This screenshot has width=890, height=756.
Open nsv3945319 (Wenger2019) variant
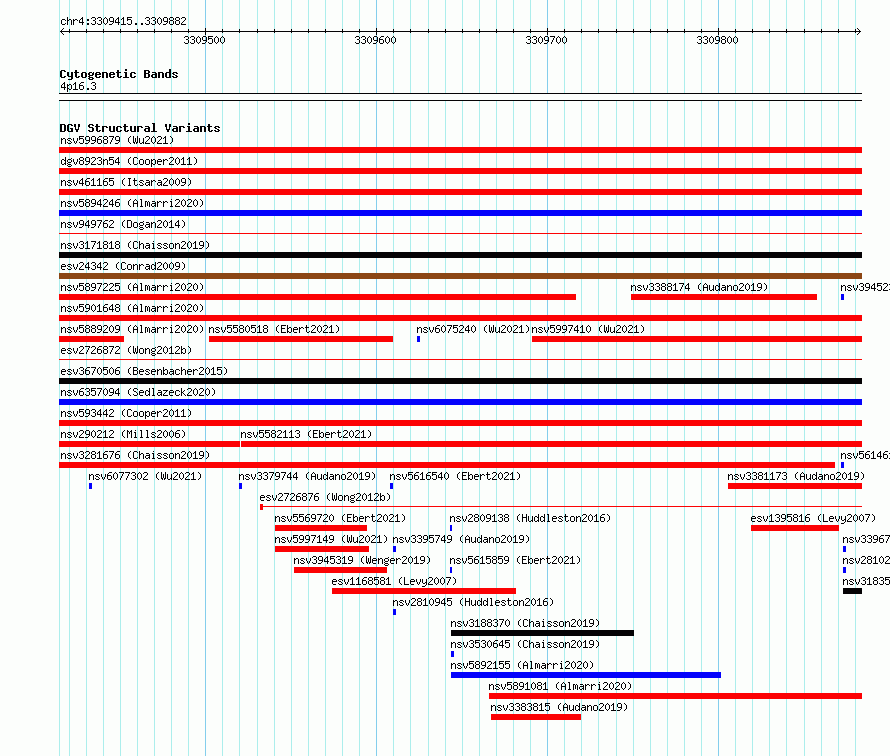click(362, 560)
